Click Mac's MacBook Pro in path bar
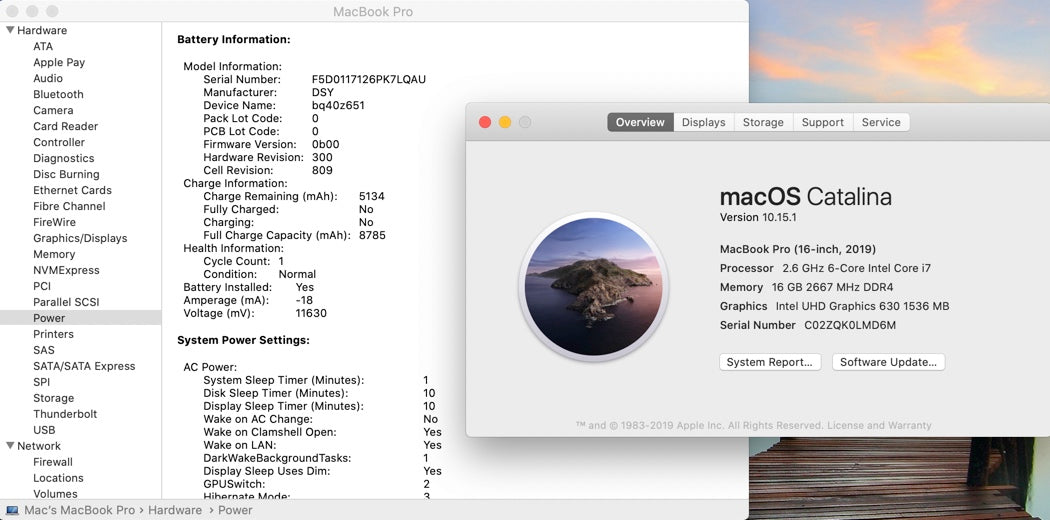1050x520 pixels. (x=80, y=510)
